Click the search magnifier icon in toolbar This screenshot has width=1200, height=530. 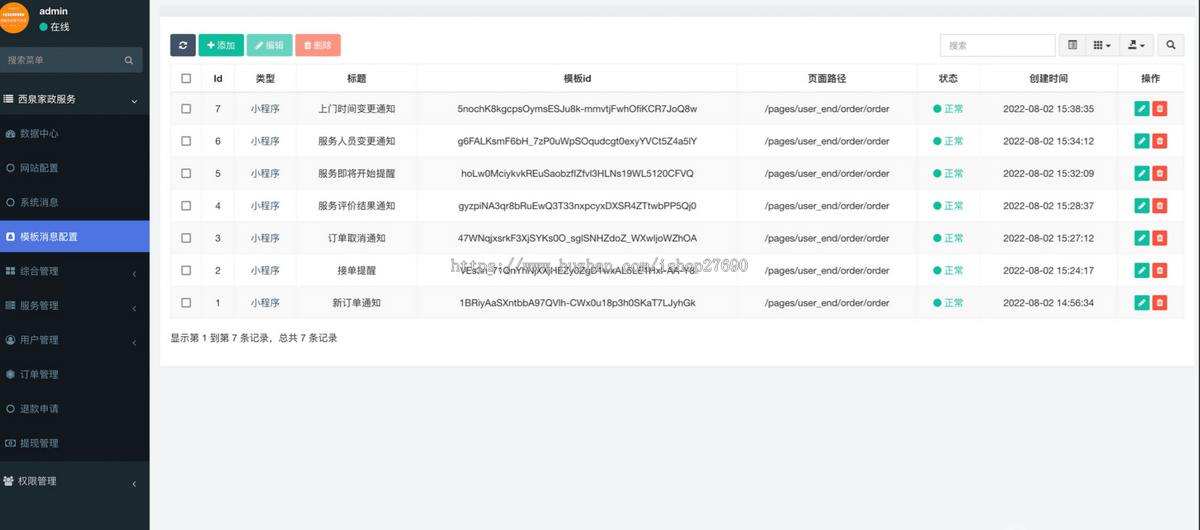(x=1171, y=45)
